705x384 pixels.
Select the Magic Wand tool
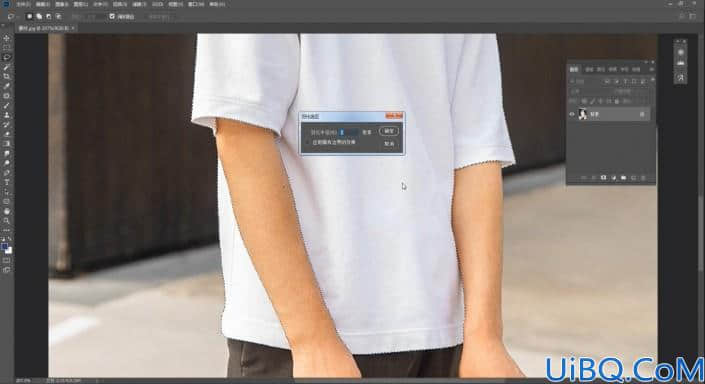[7, 67]
